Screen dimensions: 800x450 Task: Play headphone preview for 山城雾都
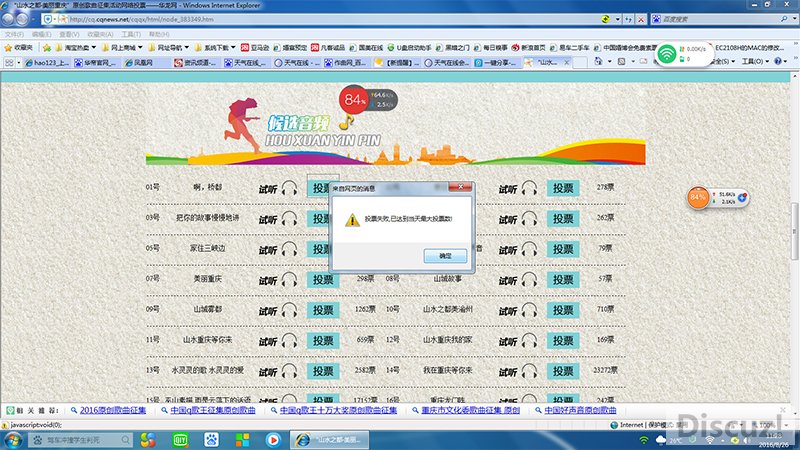coord(289,310)
